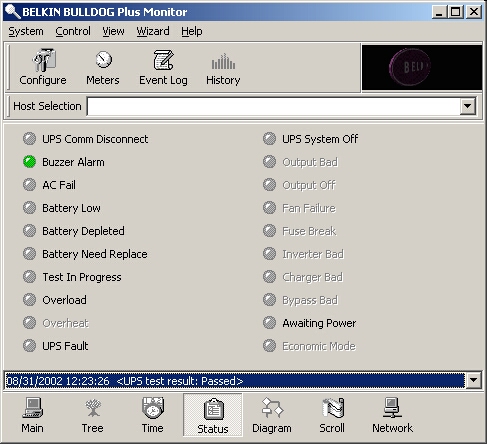Click the Fuse Break indicator light
Screen dimensions: 487x444
pos(269,231)
